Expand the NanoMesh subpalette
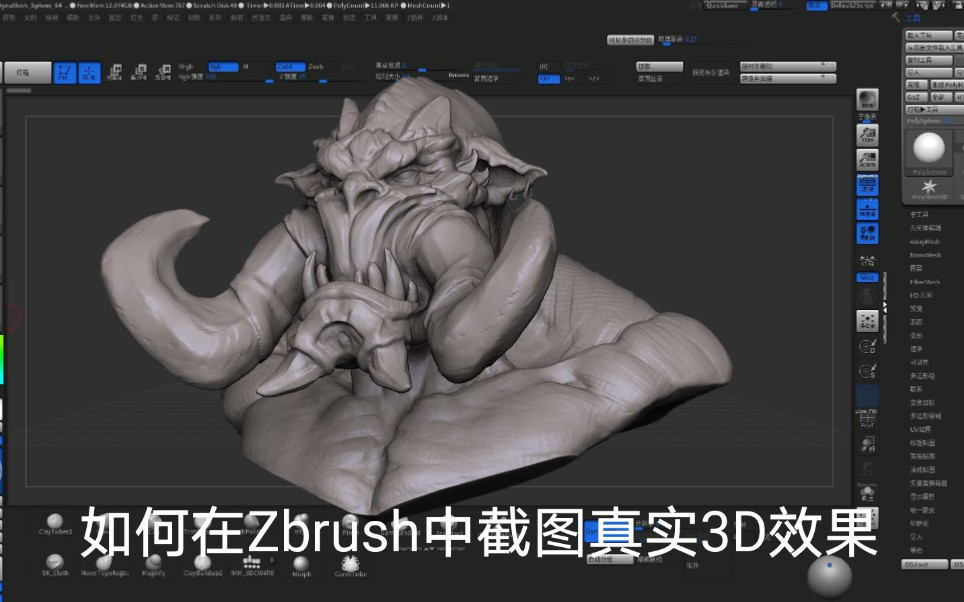 point(925,255)
